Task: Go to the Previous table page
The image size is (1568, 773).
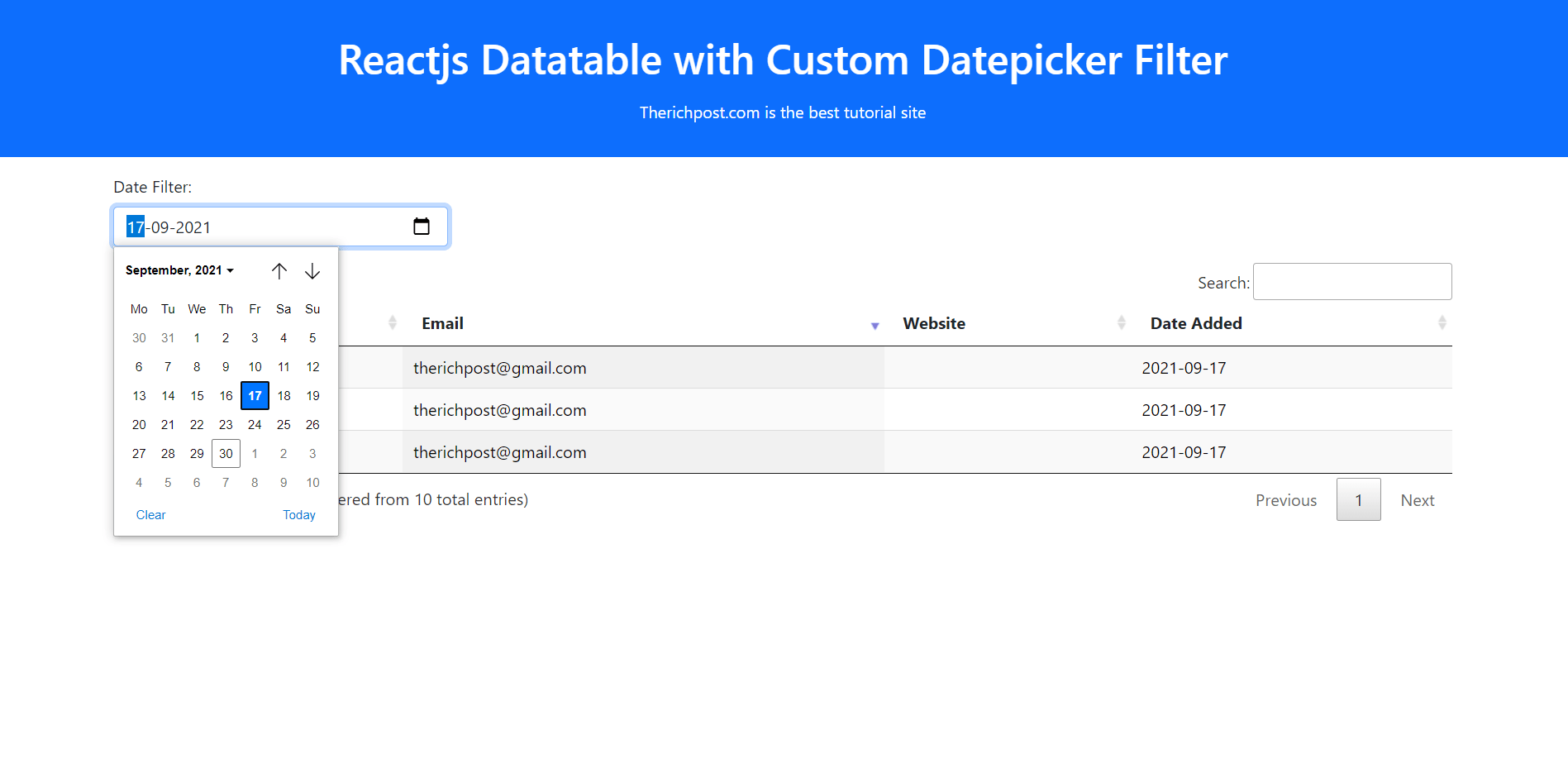Action: [x=1285, y=500]
